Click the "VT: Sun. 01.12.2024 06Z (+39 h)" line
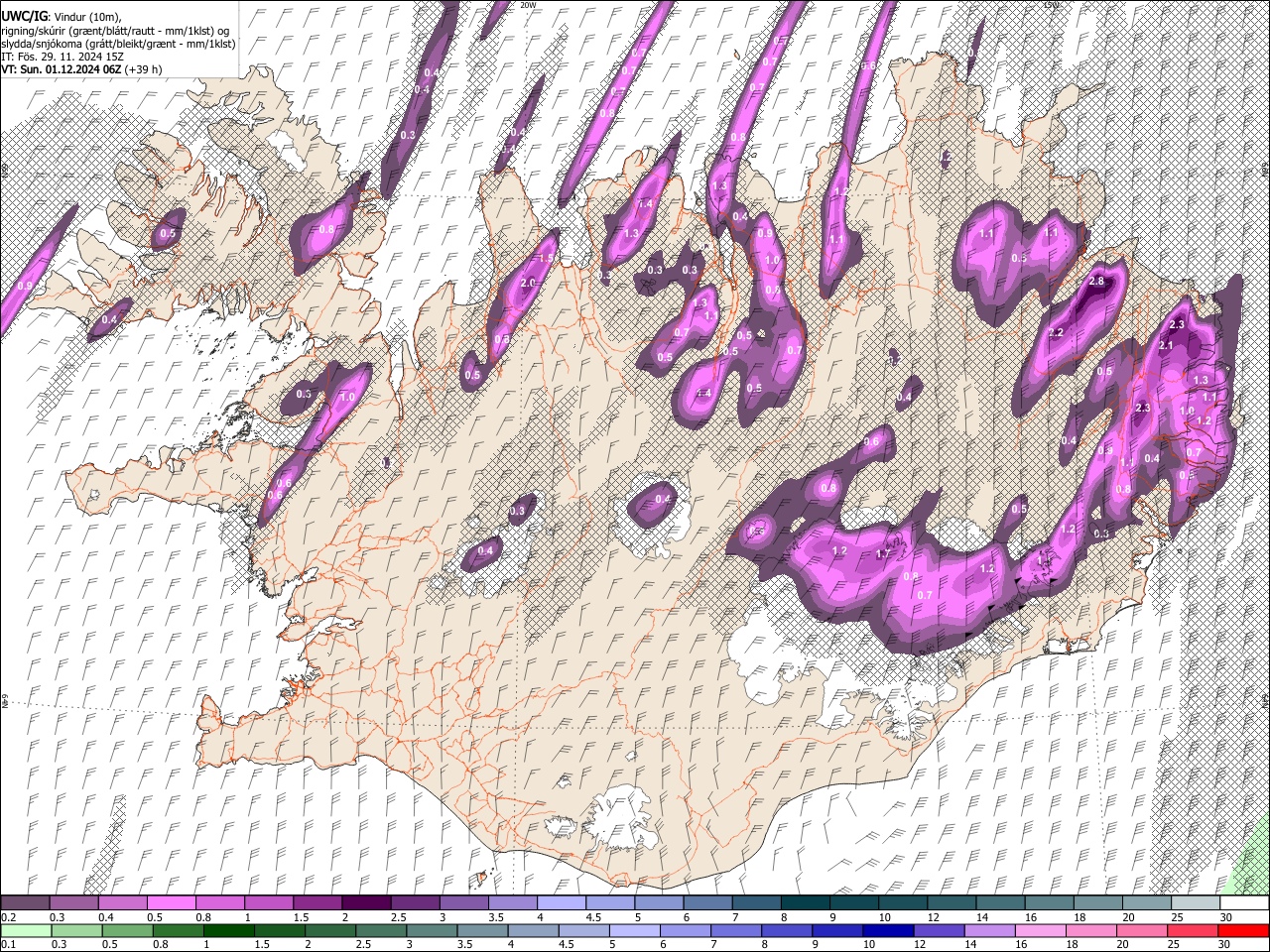Screen dimensions: 1270x952 (x=81, y=69)
